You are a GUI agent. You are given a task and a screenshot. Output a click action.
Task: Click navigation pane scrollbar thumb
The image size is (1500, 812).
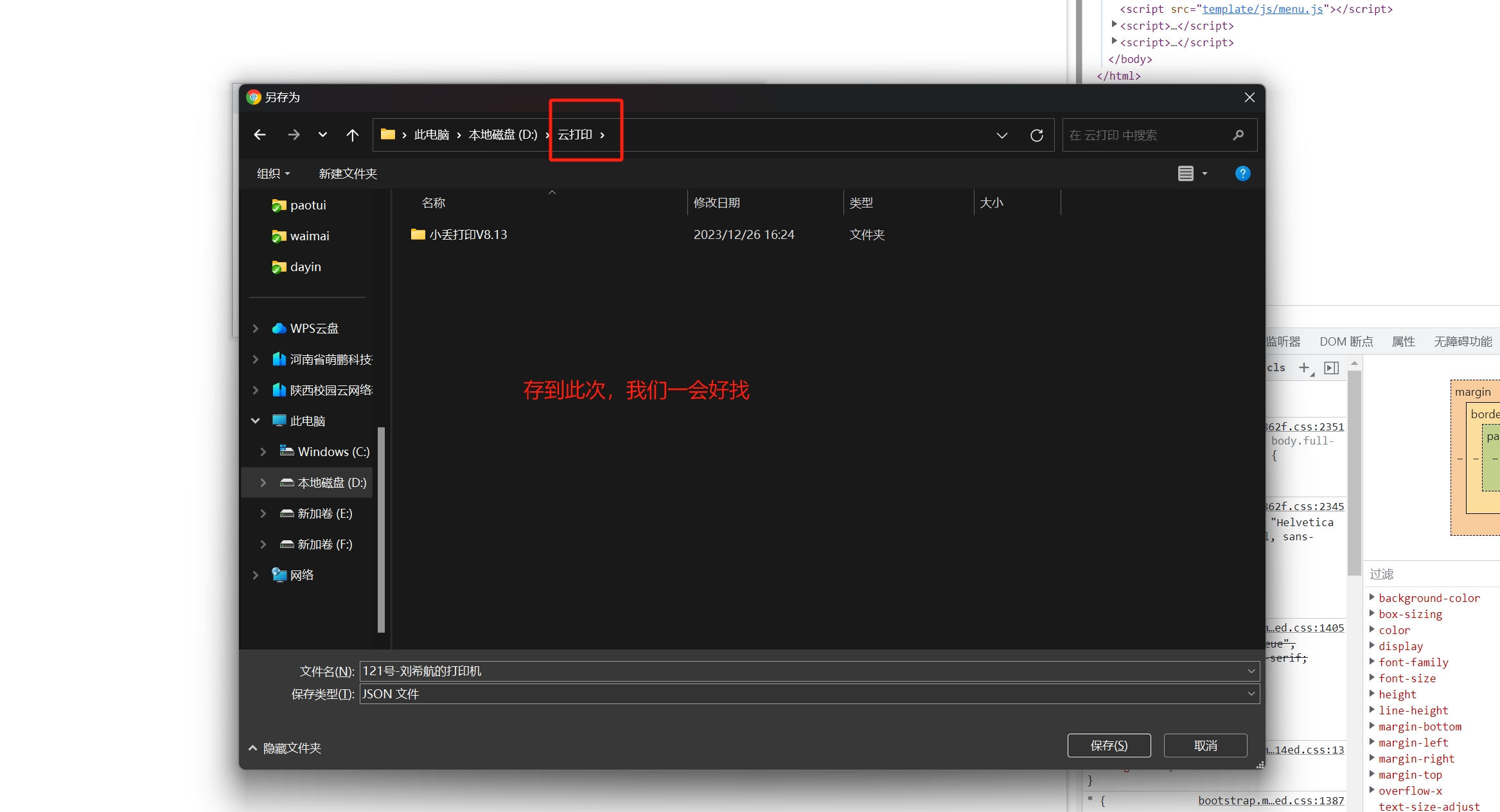(381, 529)
